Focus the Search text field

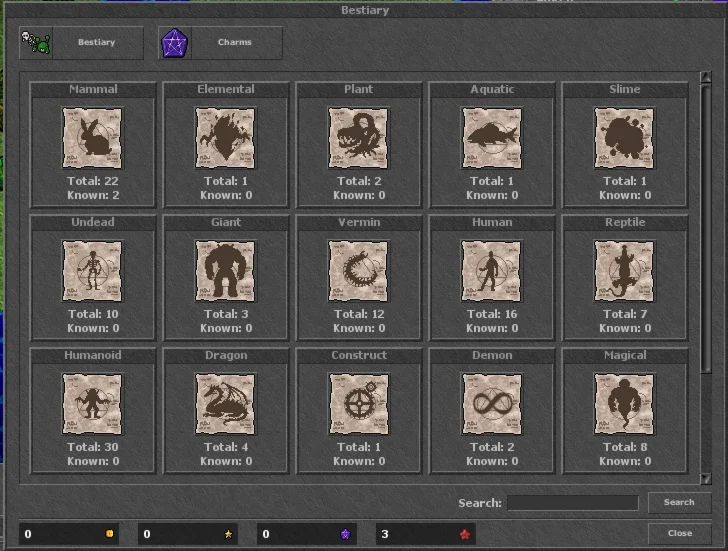click(x=573, y=503)
